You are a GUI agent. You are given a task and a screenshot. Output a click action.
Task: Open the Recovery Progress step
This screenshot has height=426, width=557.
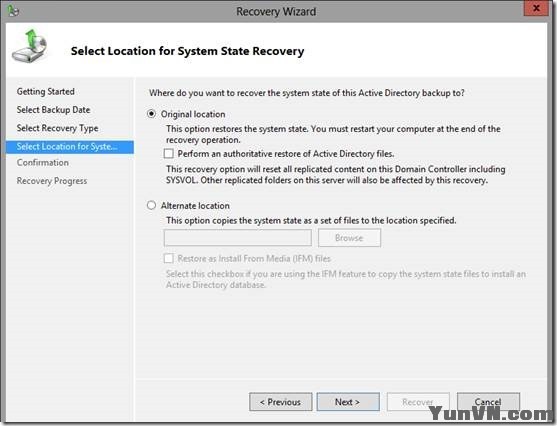(x=52, y=181)
